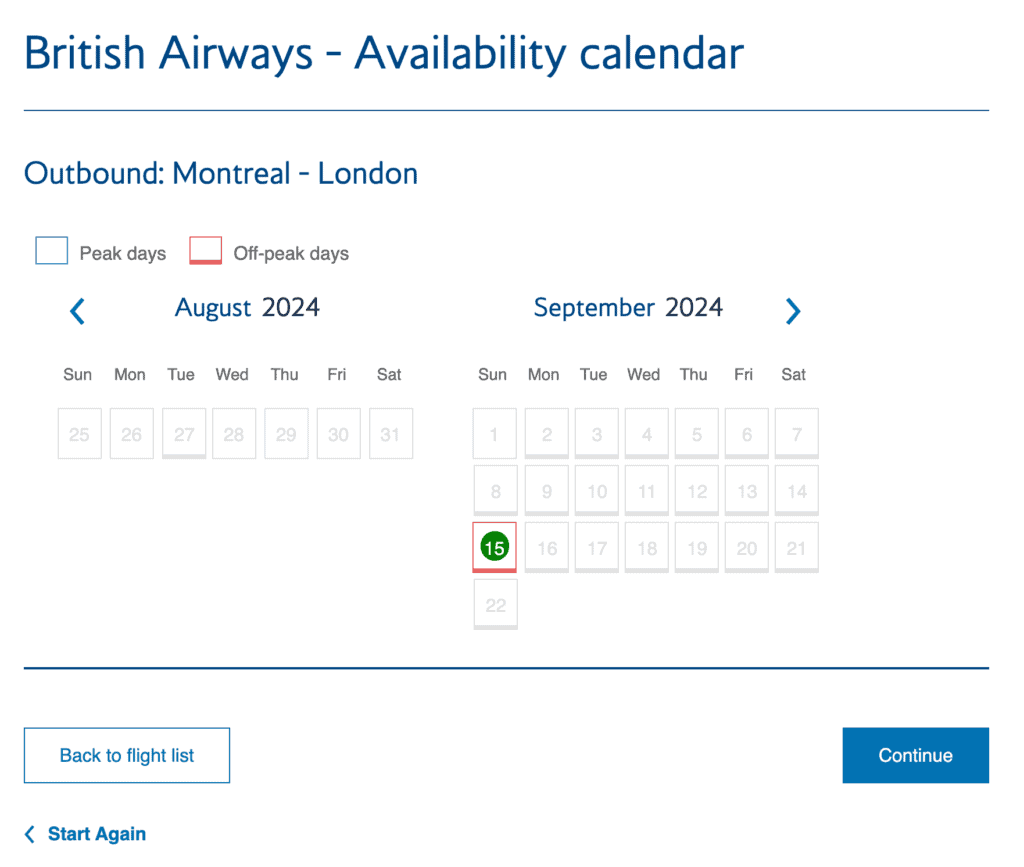Select the green highlighted date September 15
The image size is (1024, 867).
click(x=494, y=547)
